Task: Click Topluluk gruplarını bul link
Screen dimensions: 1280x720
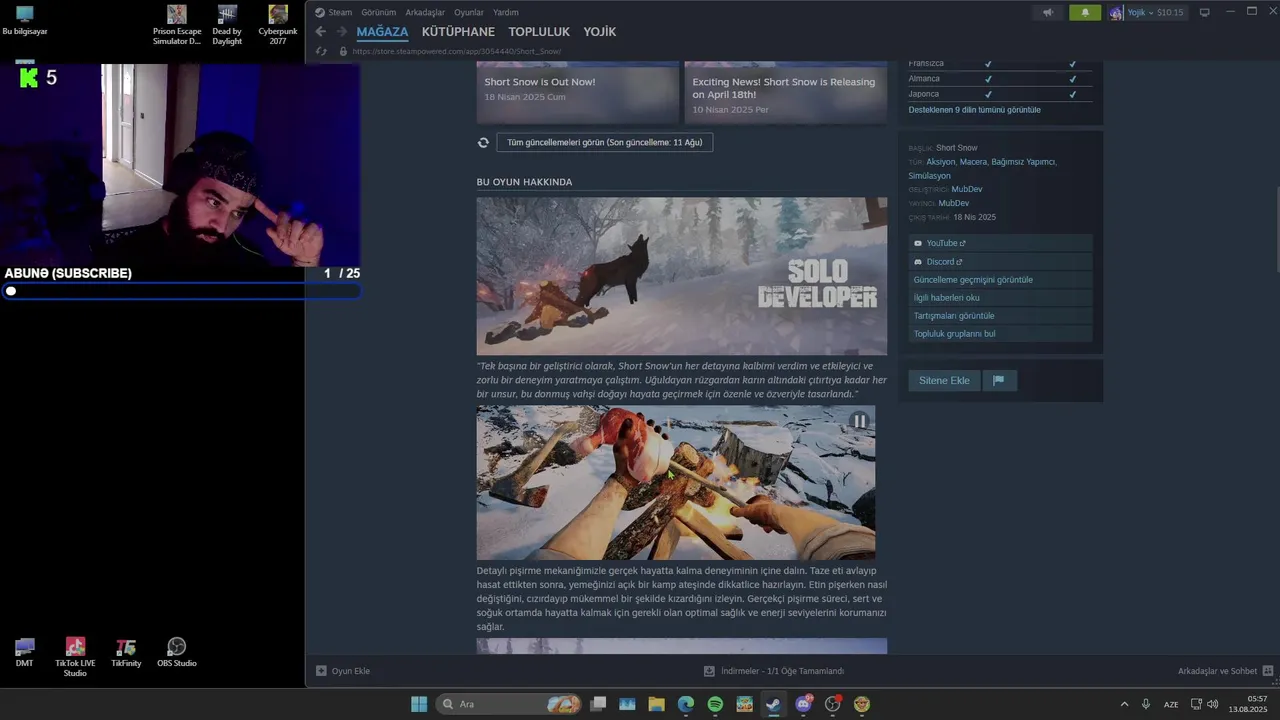Action: pos(1000,334)
